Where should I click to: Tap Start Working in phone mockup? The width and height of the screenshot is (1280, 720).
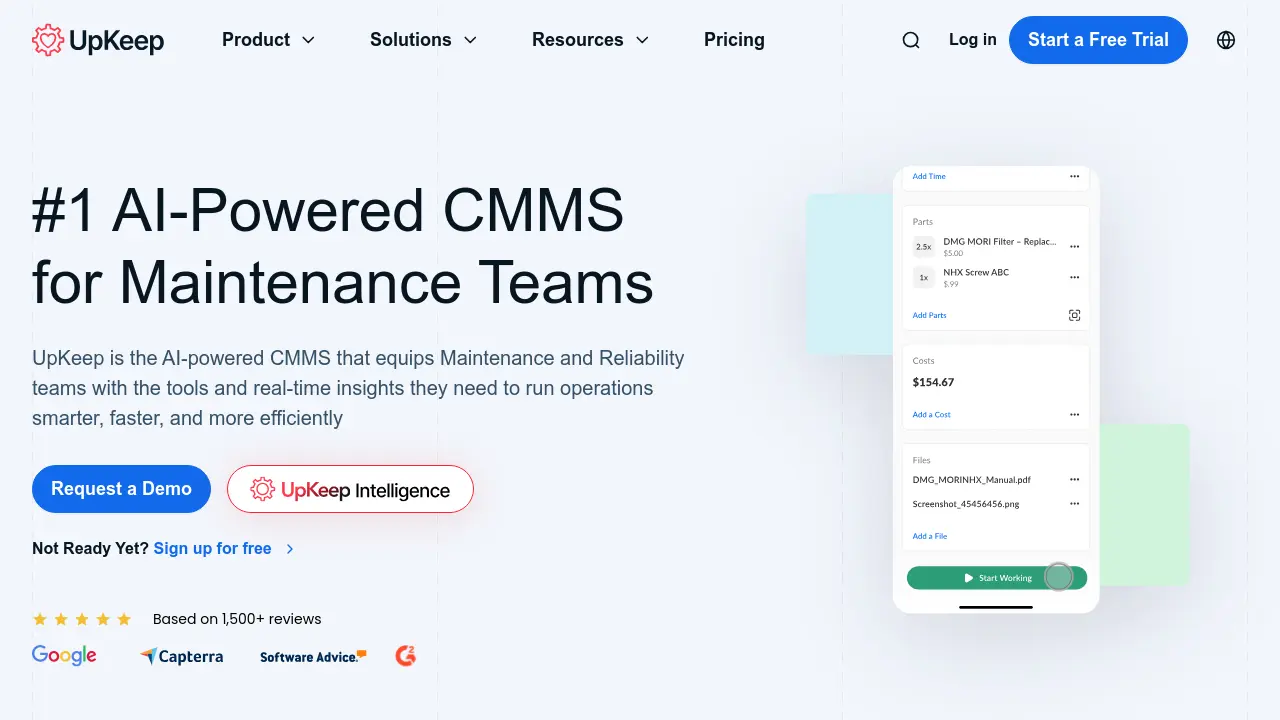996,578
